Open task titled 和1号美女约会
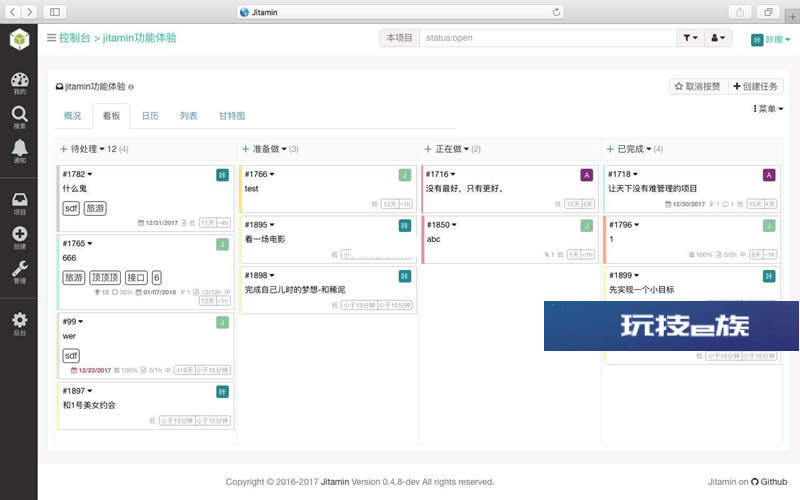The height and width of the screenshot is (500, 800). pos(89,405)
